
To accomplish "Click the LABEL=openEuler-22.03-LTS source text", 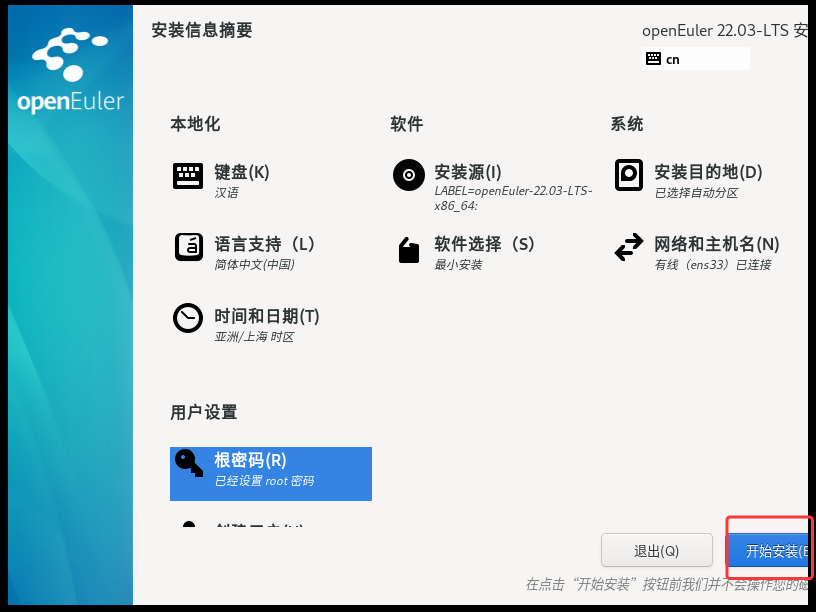I will [x=513, y=198].
